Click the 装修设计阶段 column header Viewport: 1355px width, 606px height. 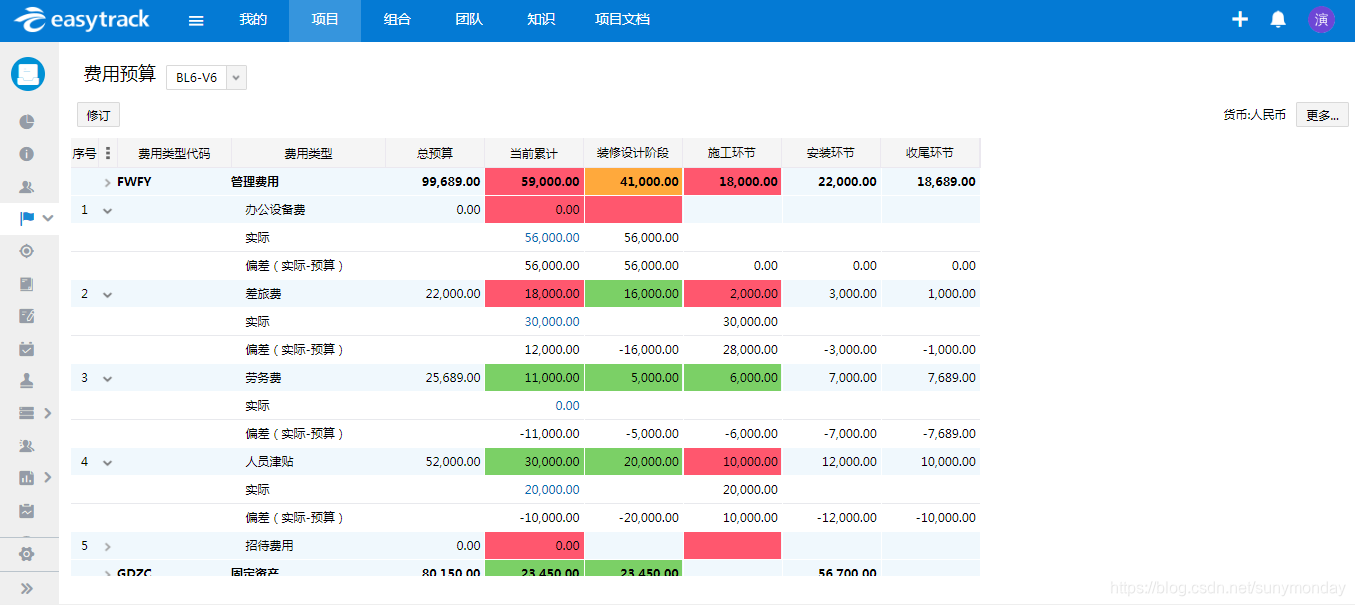coord(633,153)
